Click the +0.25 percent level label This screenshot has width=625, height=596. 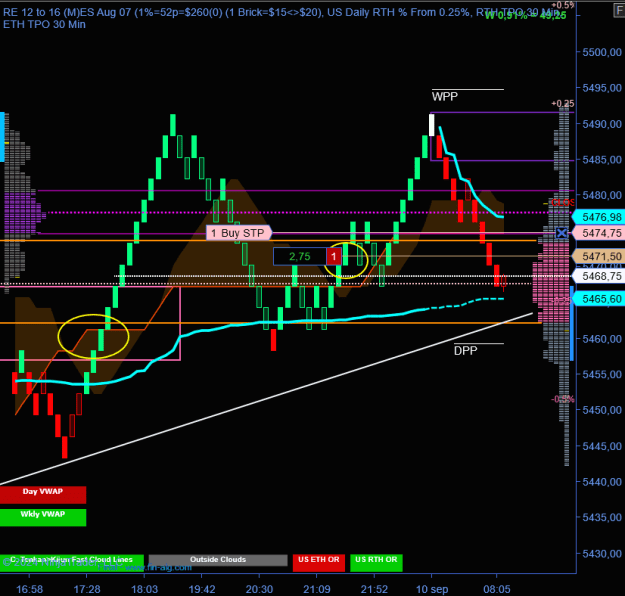[563, 104]
